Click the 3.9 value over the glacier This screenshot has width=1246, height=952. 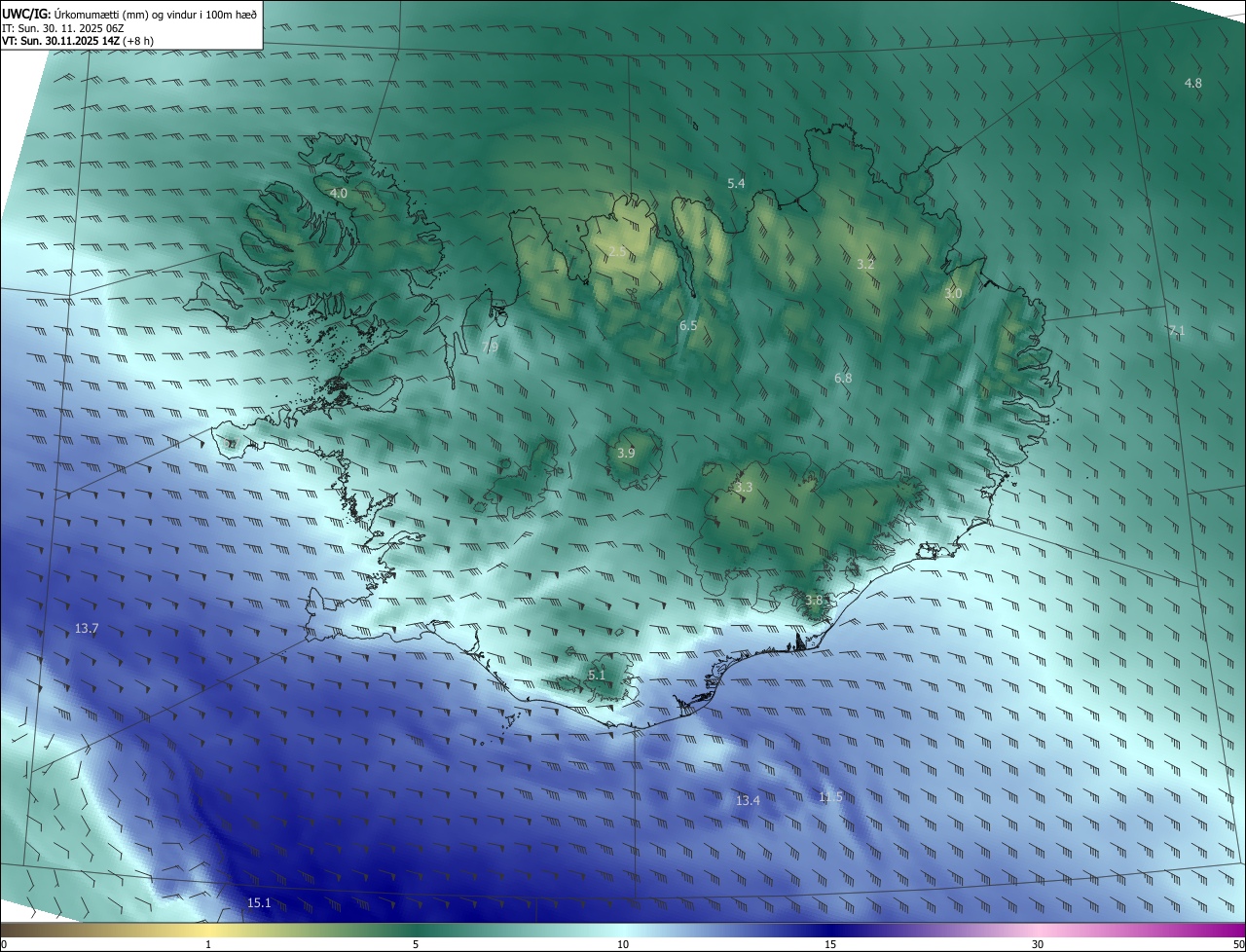pyautogui.click(x=626, y=454)
